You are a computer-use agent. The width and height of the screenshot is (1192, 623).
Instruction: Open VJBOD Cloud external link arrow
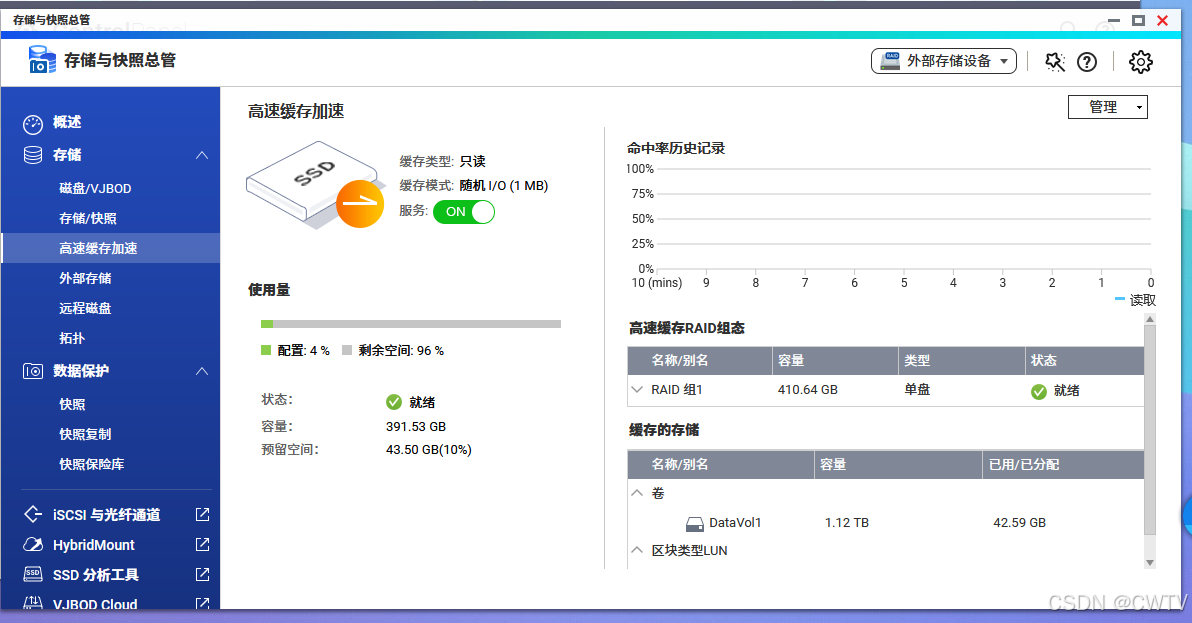pos(202,603)
